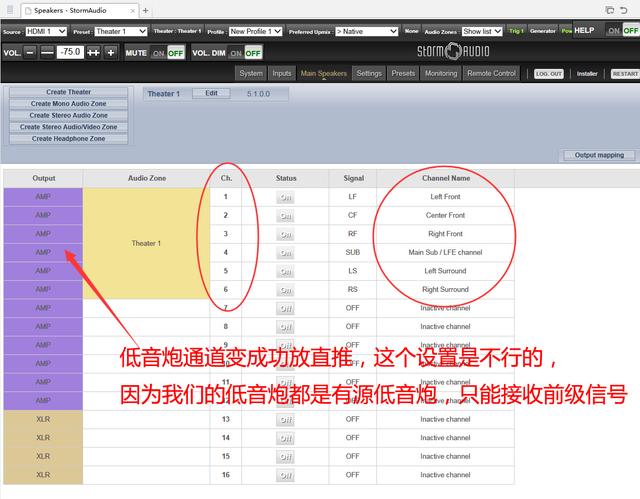Open Output mapping
Screen dimensions: 640x499
coord(599,155)
